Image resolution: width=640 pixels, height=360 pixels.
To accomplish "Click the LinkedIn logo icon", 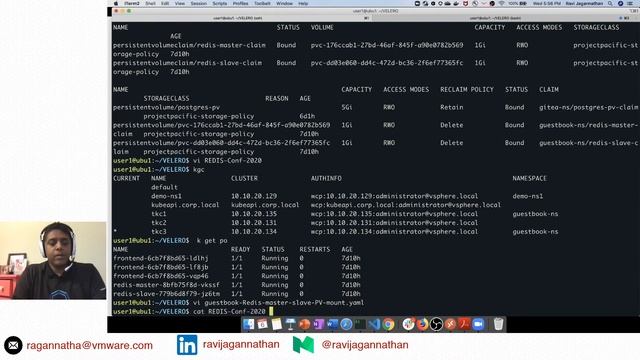I will click(x=187, y=345).
